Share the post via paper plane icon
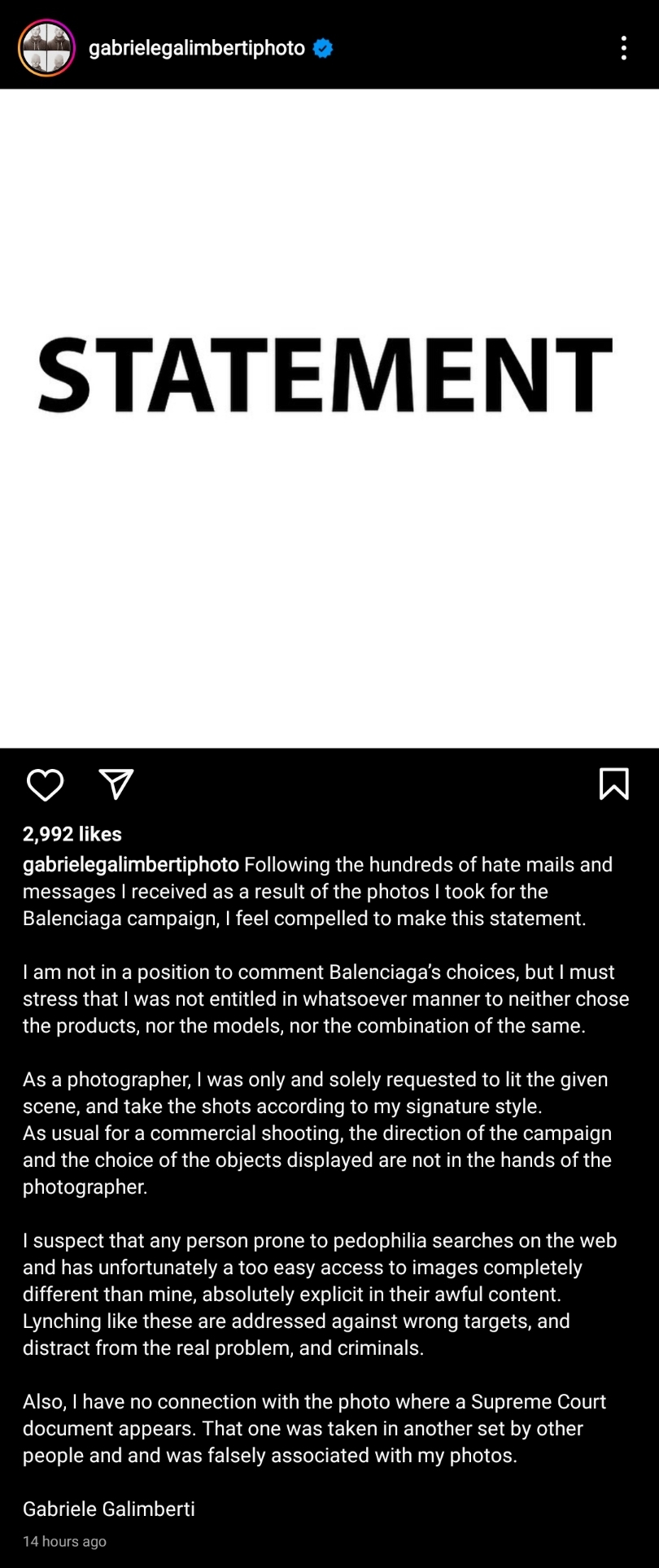This screenshot has width=659, height=1568. tap(116, 784)
